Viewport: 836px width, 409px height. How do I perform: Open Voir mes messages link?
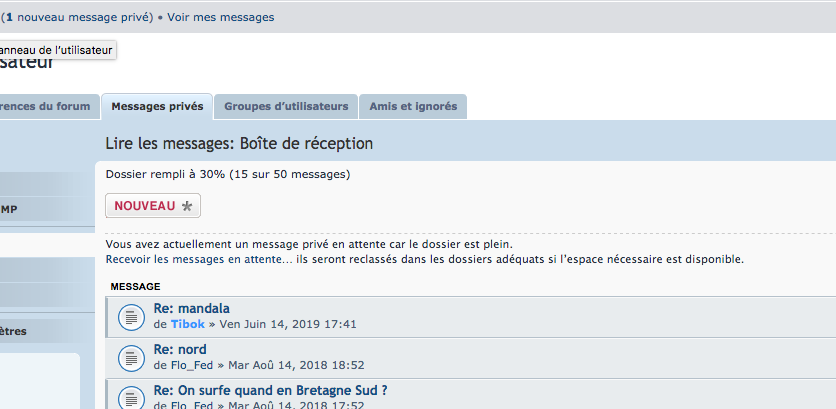(221, 17)
